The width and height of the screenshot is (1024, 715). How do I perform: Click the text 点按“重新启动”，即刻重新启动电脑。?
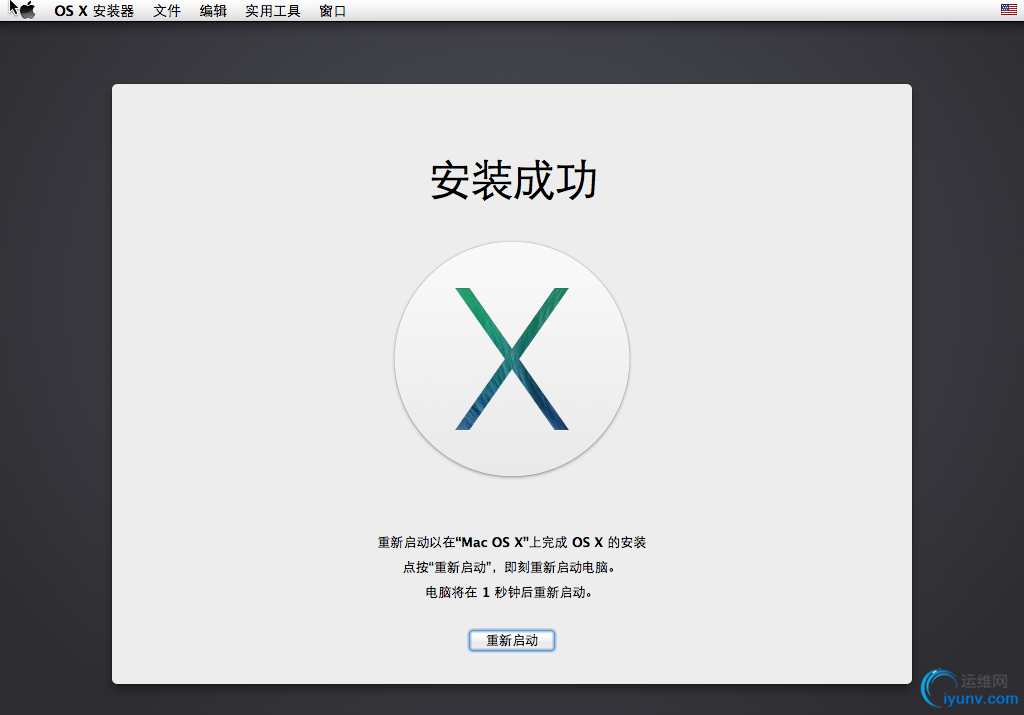click(509, 567)
